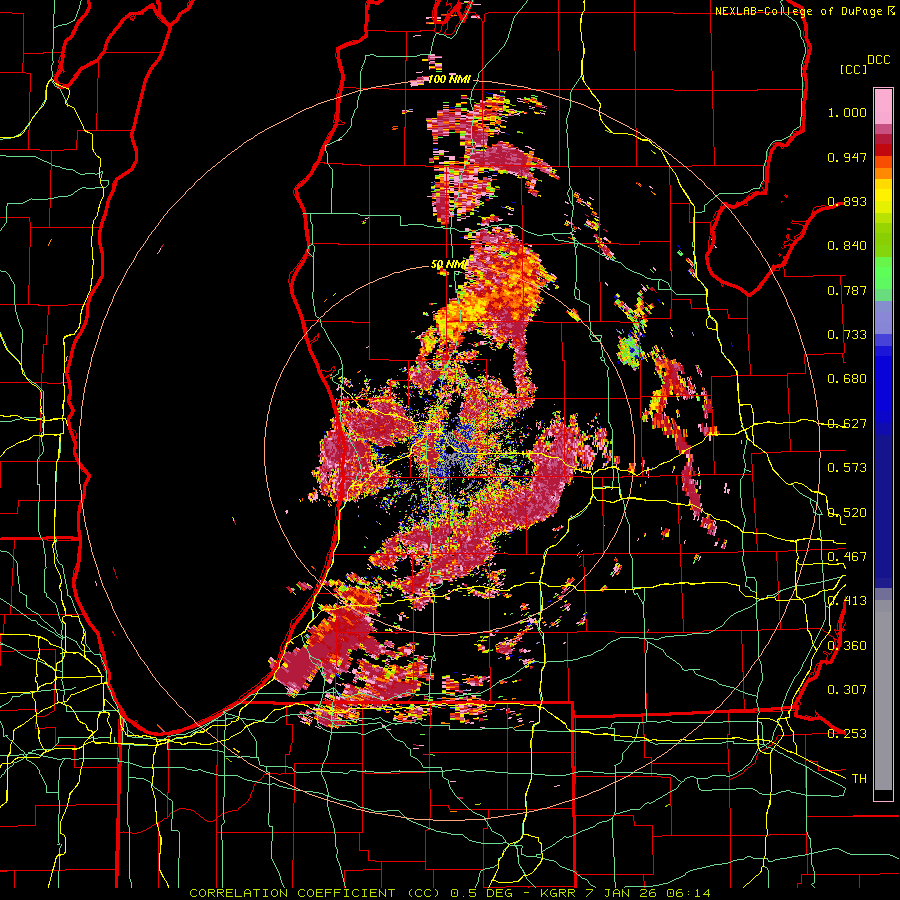Click the 0.733 color scale value
Image resolution: width=900 pixels, height=900 pixels.
pos(847,335)
